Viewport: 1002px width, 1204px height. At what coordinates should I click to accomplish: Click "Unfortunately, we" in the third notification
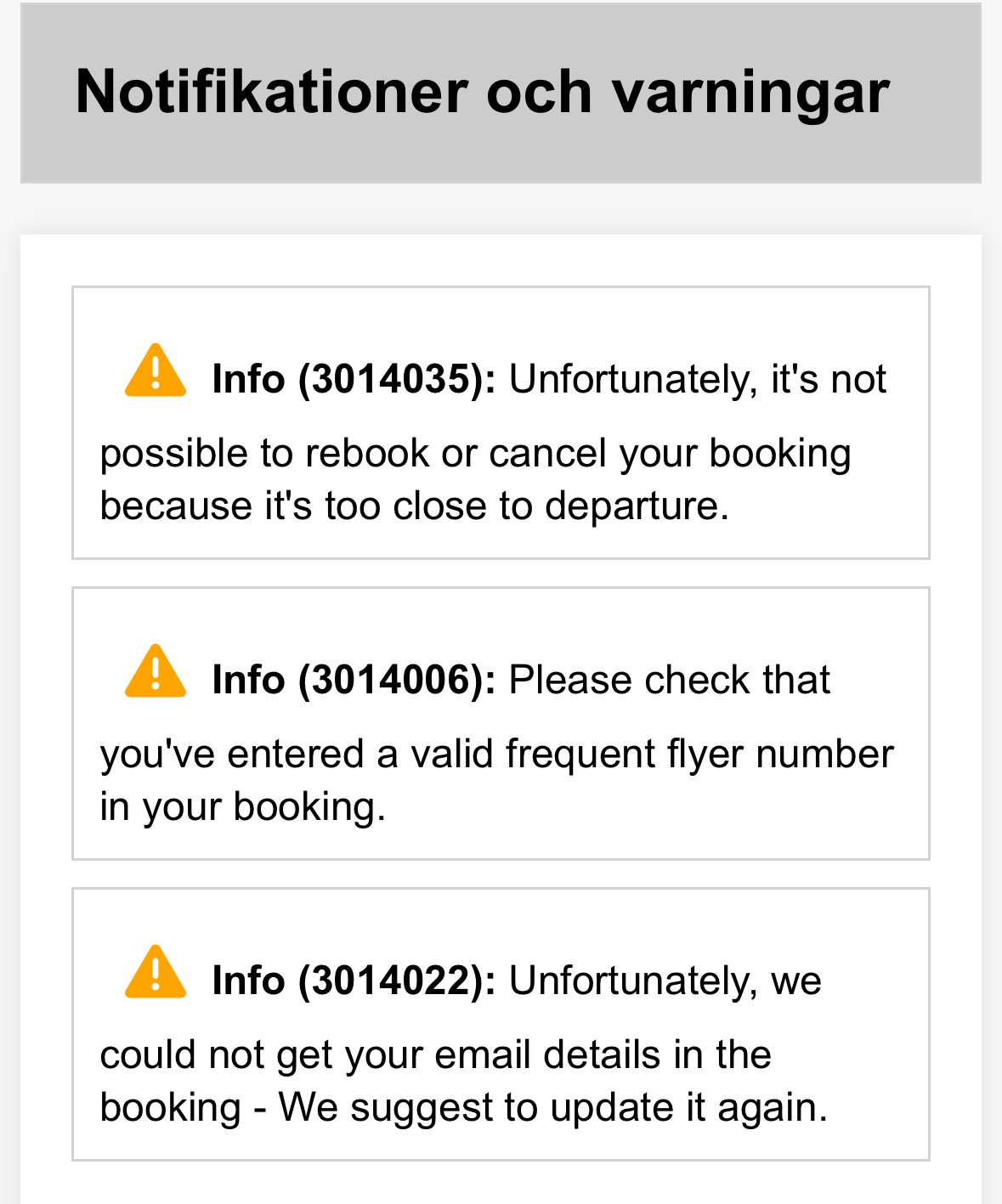665,981
